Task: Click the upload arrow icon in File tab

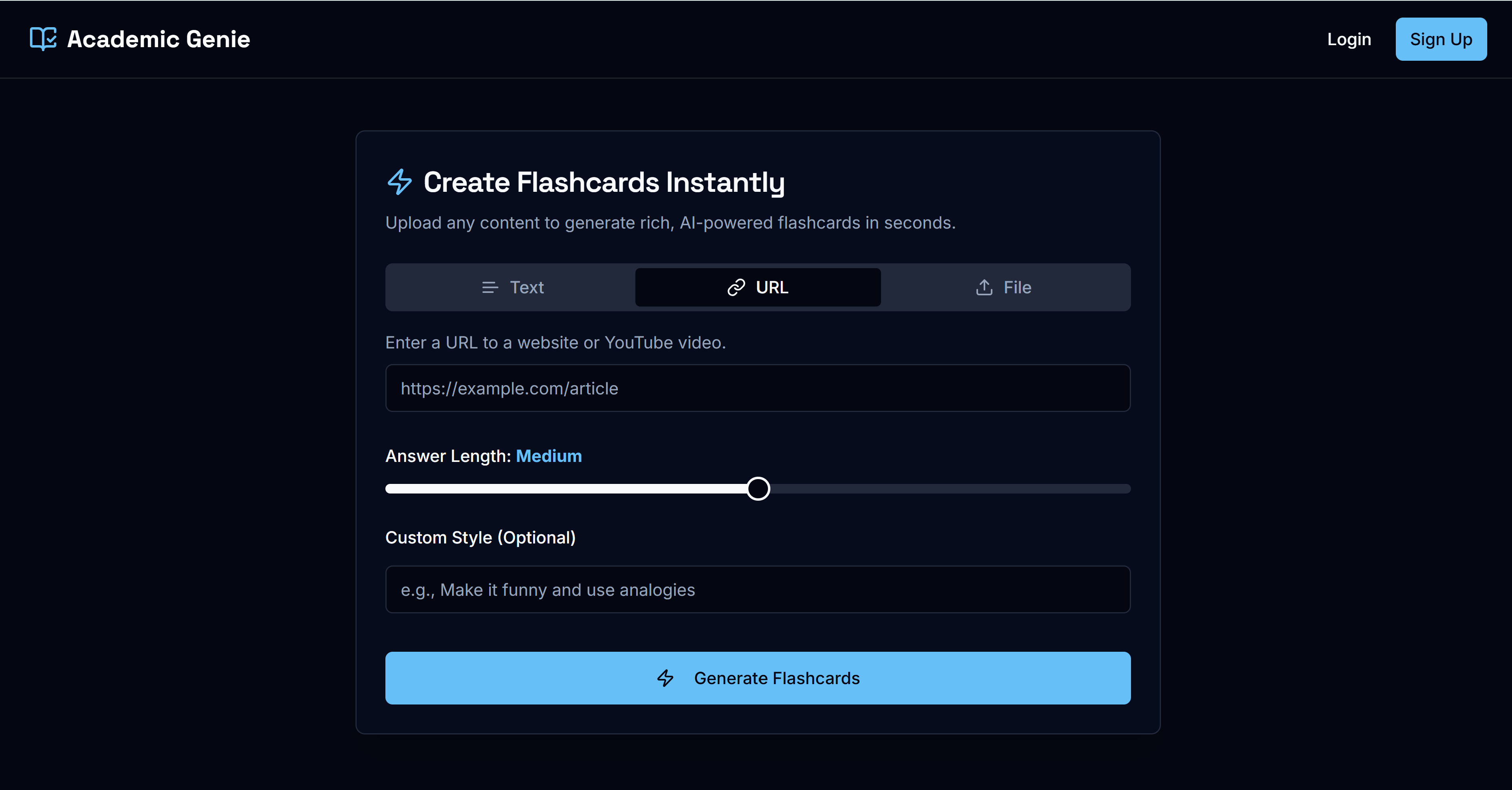Action: 984,288
